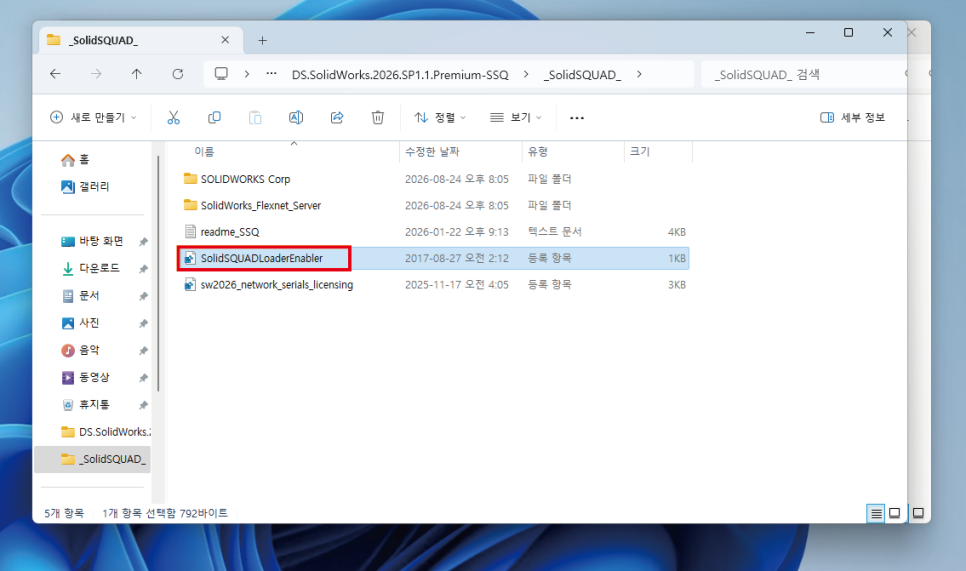Click the Share icon
This screenshot has height=571, width=966.
[x=337, y=117]
